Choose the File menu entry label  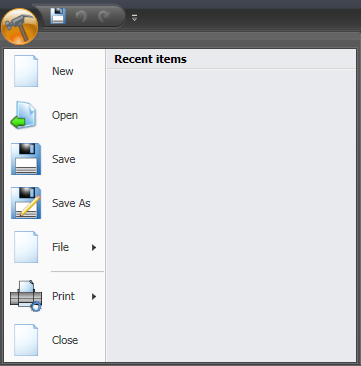(60, 247)
